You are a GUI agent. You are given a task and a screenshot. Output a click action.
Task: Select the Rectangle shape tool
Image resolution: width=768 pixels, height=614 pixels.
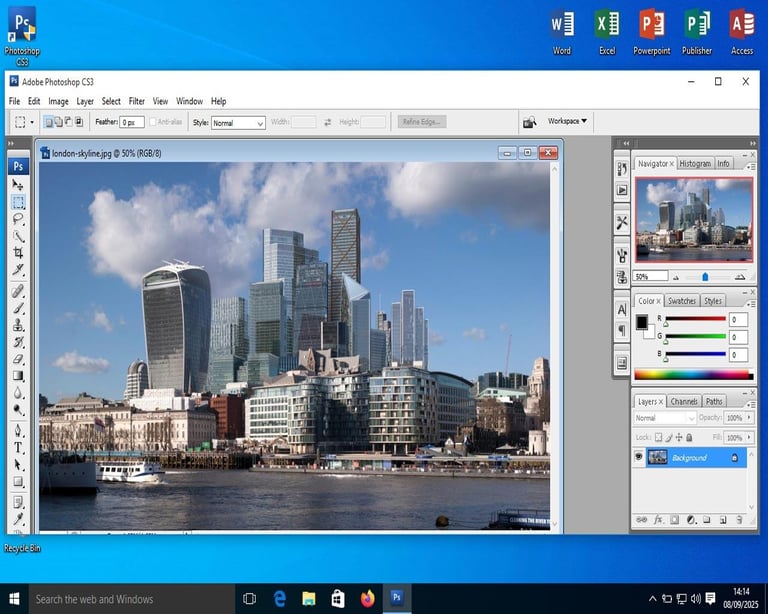[18, 482]
